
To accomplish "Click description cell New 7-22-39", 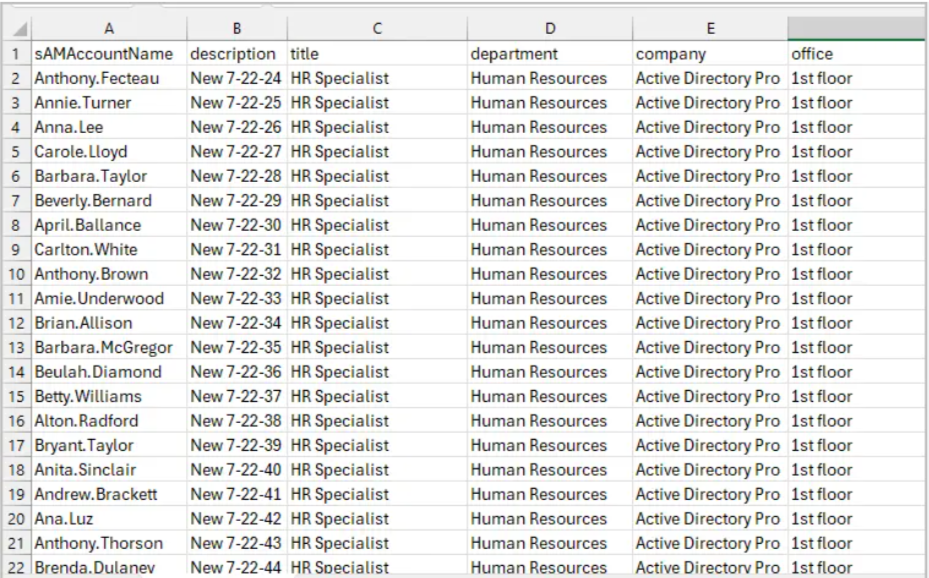I will click(237, 445).
